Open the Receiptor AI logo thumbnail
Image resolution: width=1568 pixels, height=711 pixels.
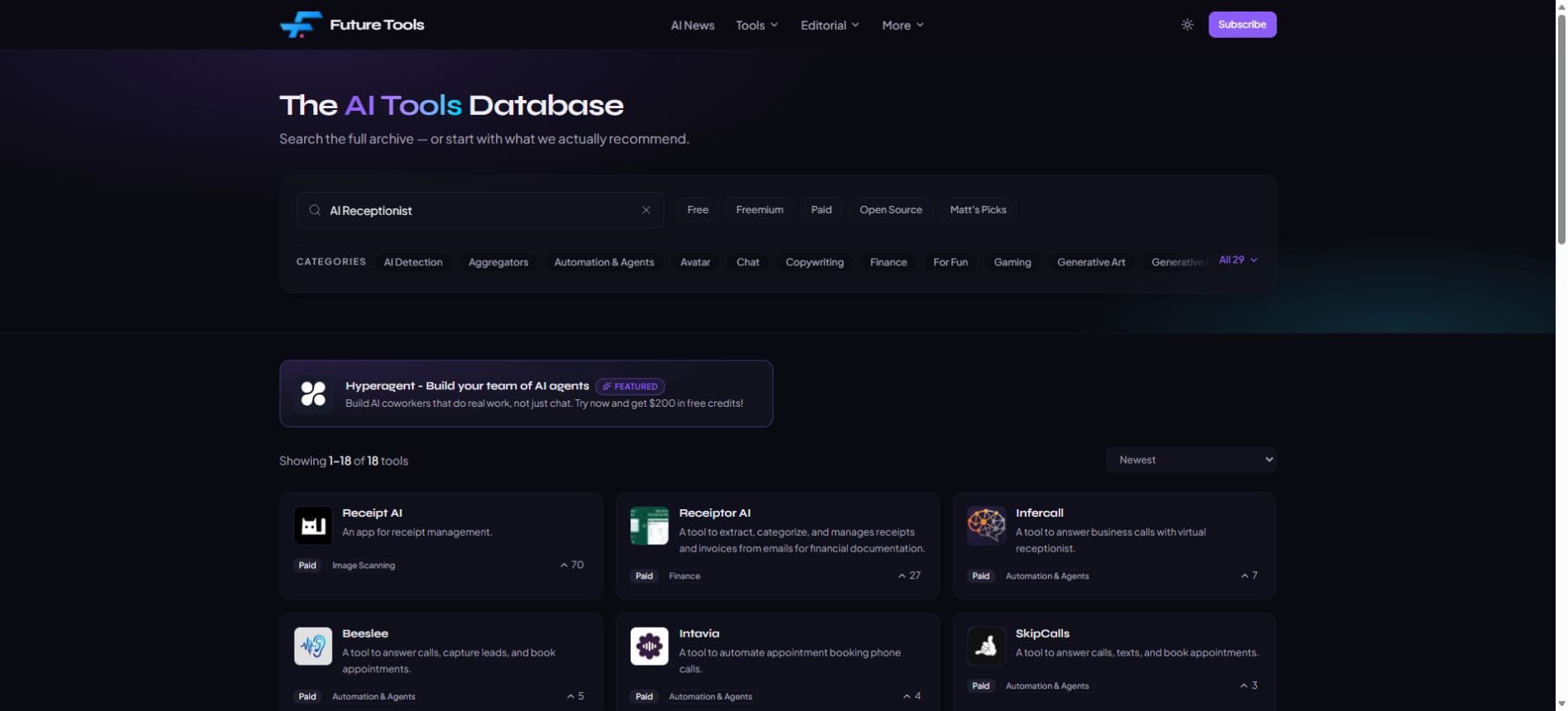pos(650,525)
